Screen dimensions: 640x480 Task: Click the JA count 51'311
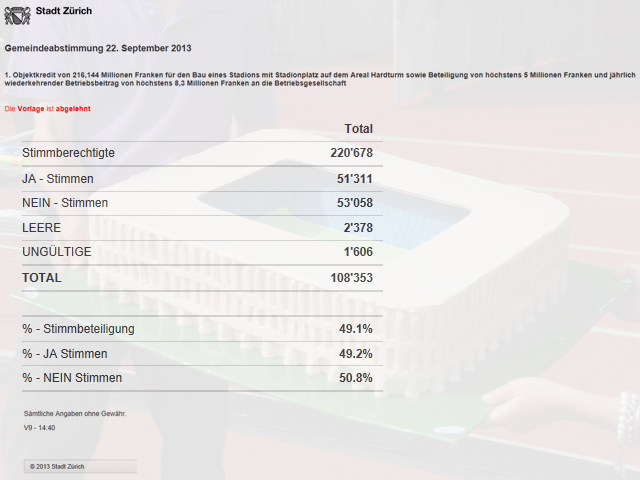(x=355, y=179)
